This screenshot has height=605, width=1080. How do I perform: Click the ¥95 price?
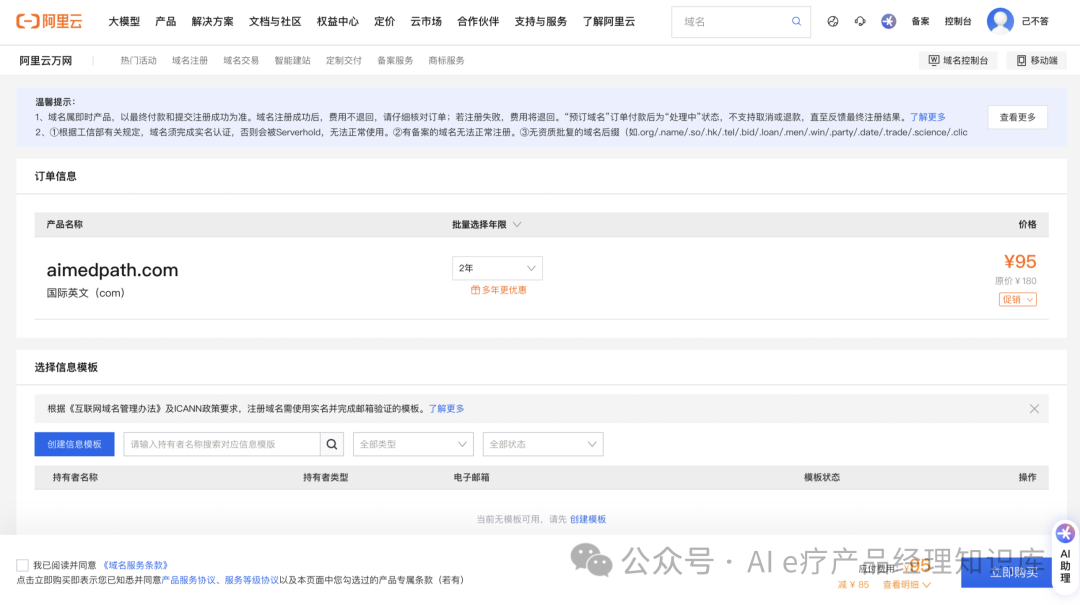(x=1019, y=262)
